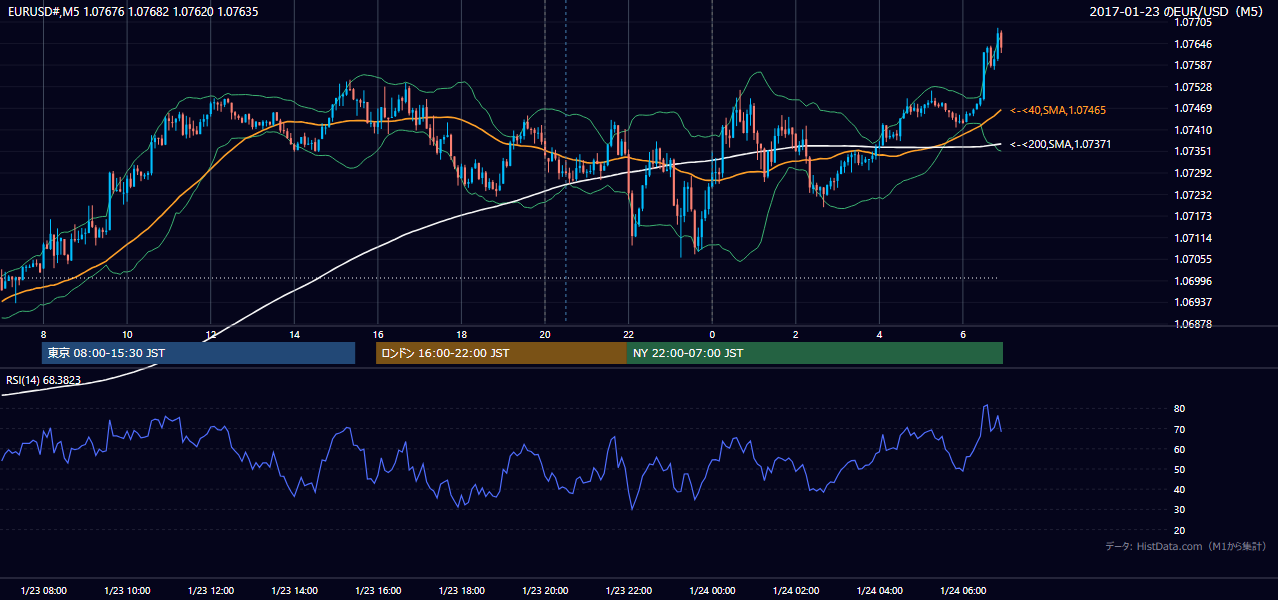Click bottom time label 1/24 00:00
The height and width of the screenshot is (600, 1278).
tap(712, 591)
